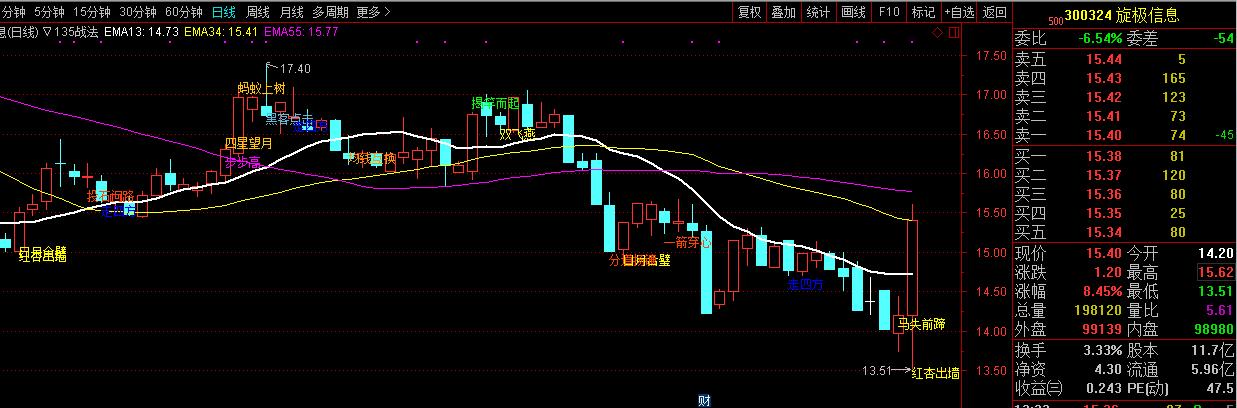Expand the 更多 > period list

tap(373, 13)
